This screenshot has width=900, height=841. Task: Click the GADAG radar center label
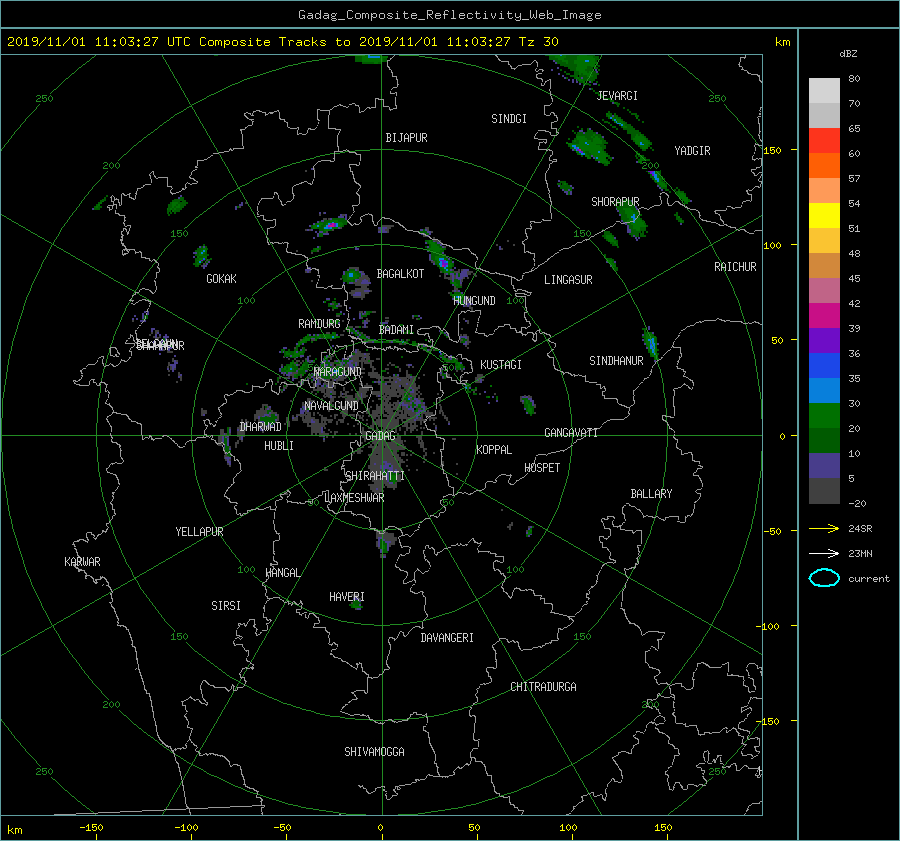coord(380,436)
